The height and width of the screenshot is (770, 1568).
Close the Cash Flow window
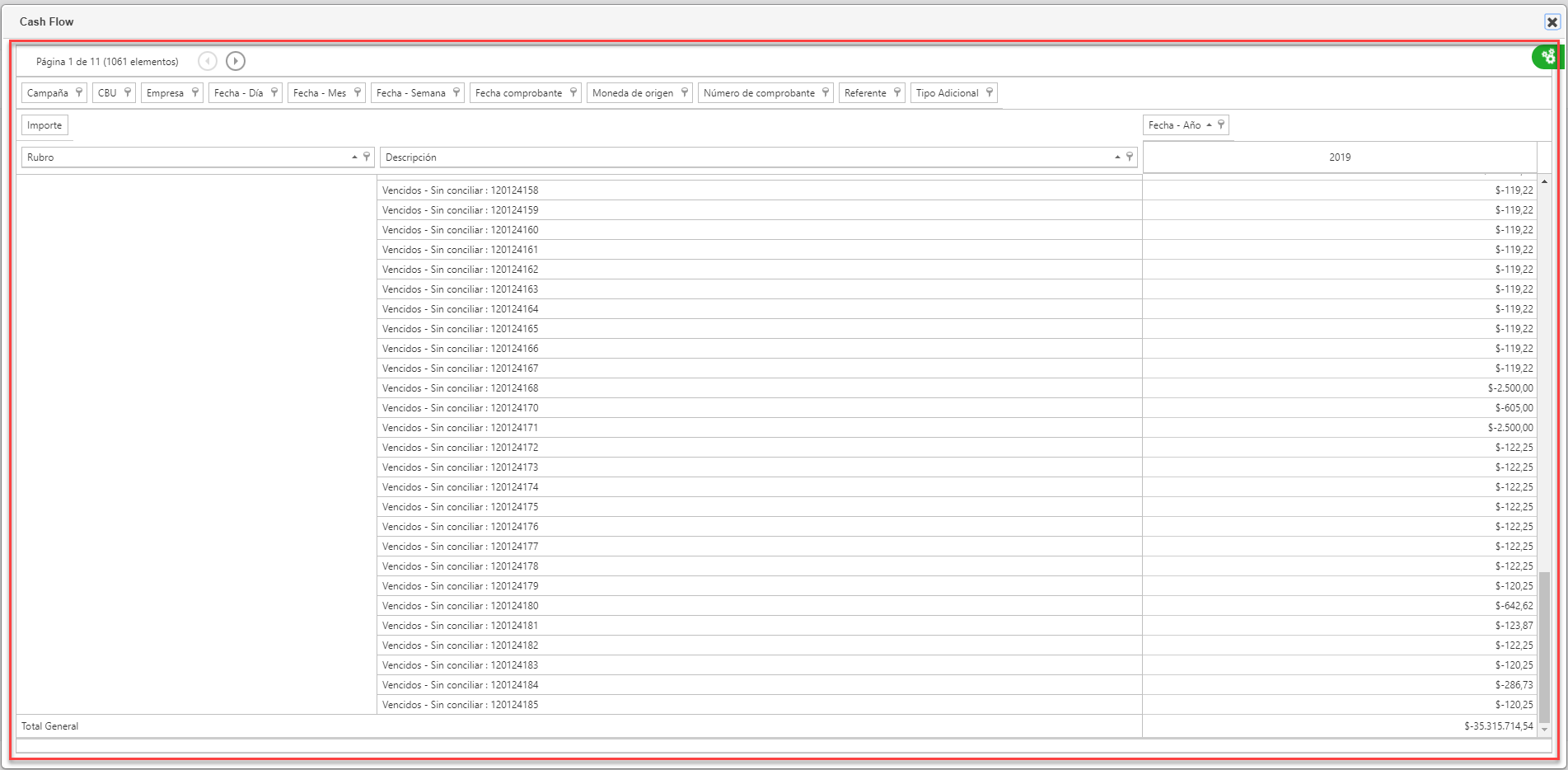[x=1552, y=22]
